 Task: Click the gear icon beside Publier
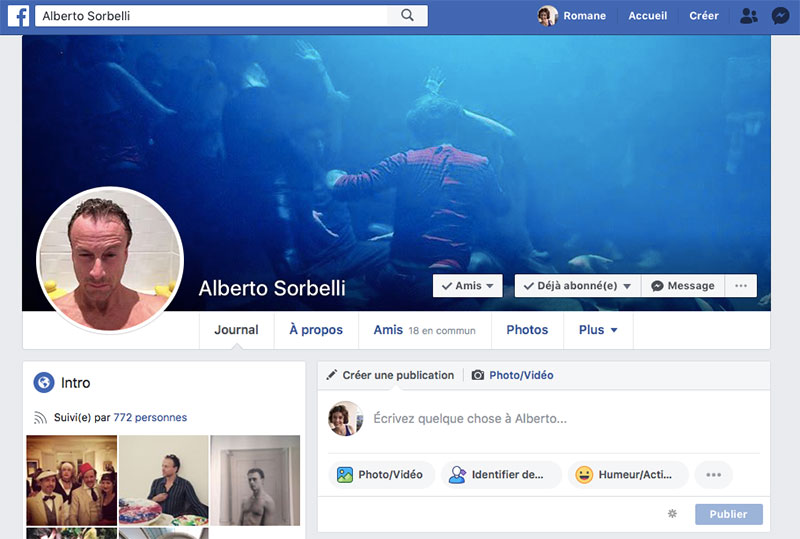coord(672,514)
